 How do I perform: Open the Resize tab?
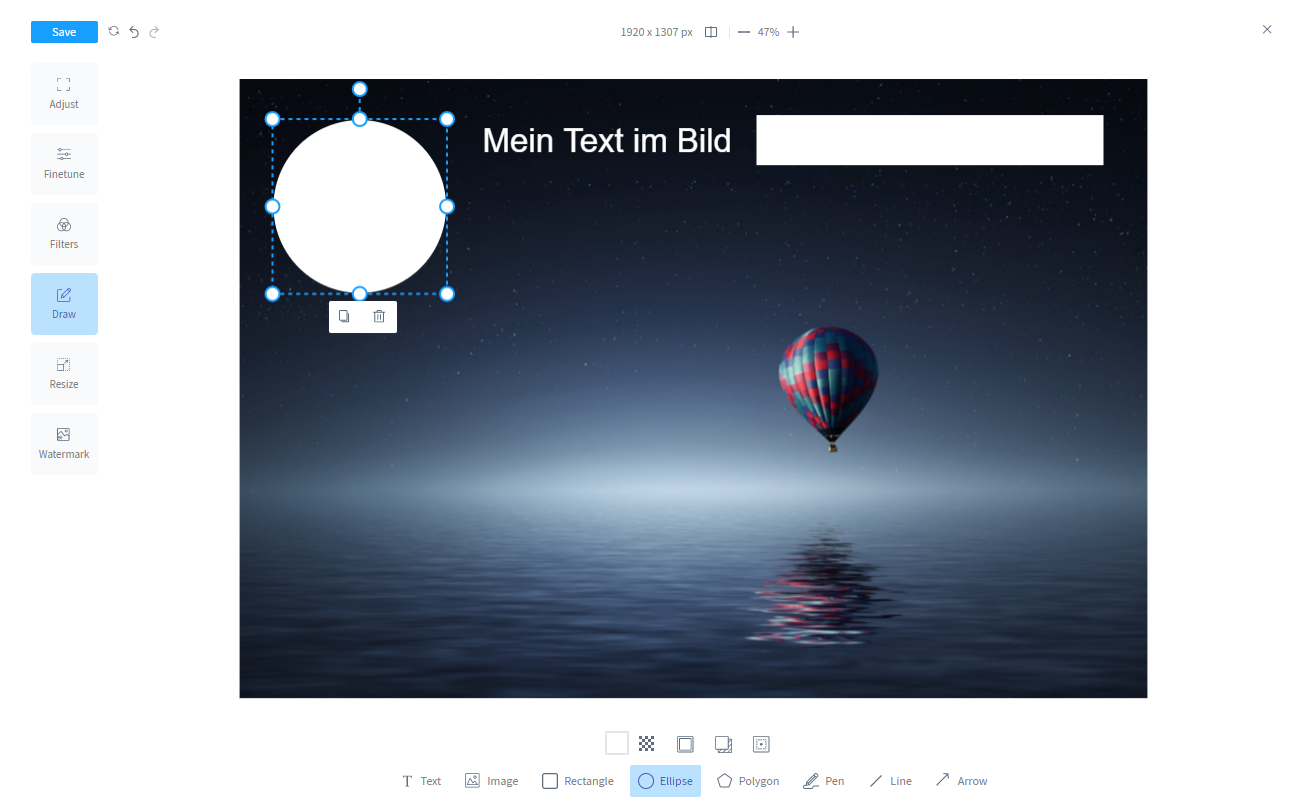(x=64, y=374)
